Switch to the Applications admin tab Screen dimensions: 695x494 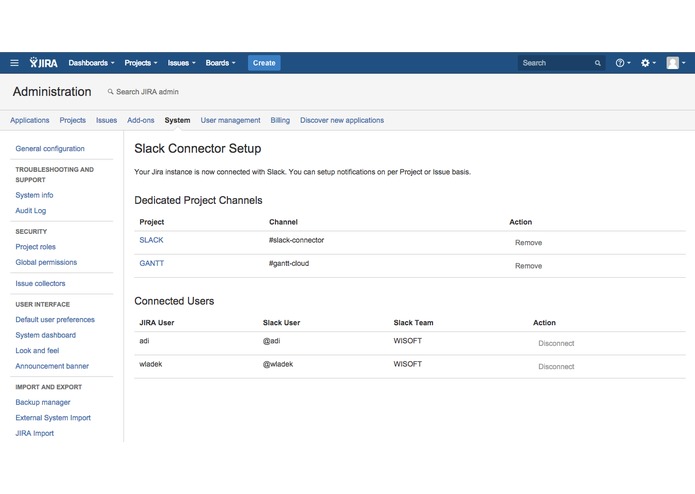pyautogui.click(x=30, y=120)
